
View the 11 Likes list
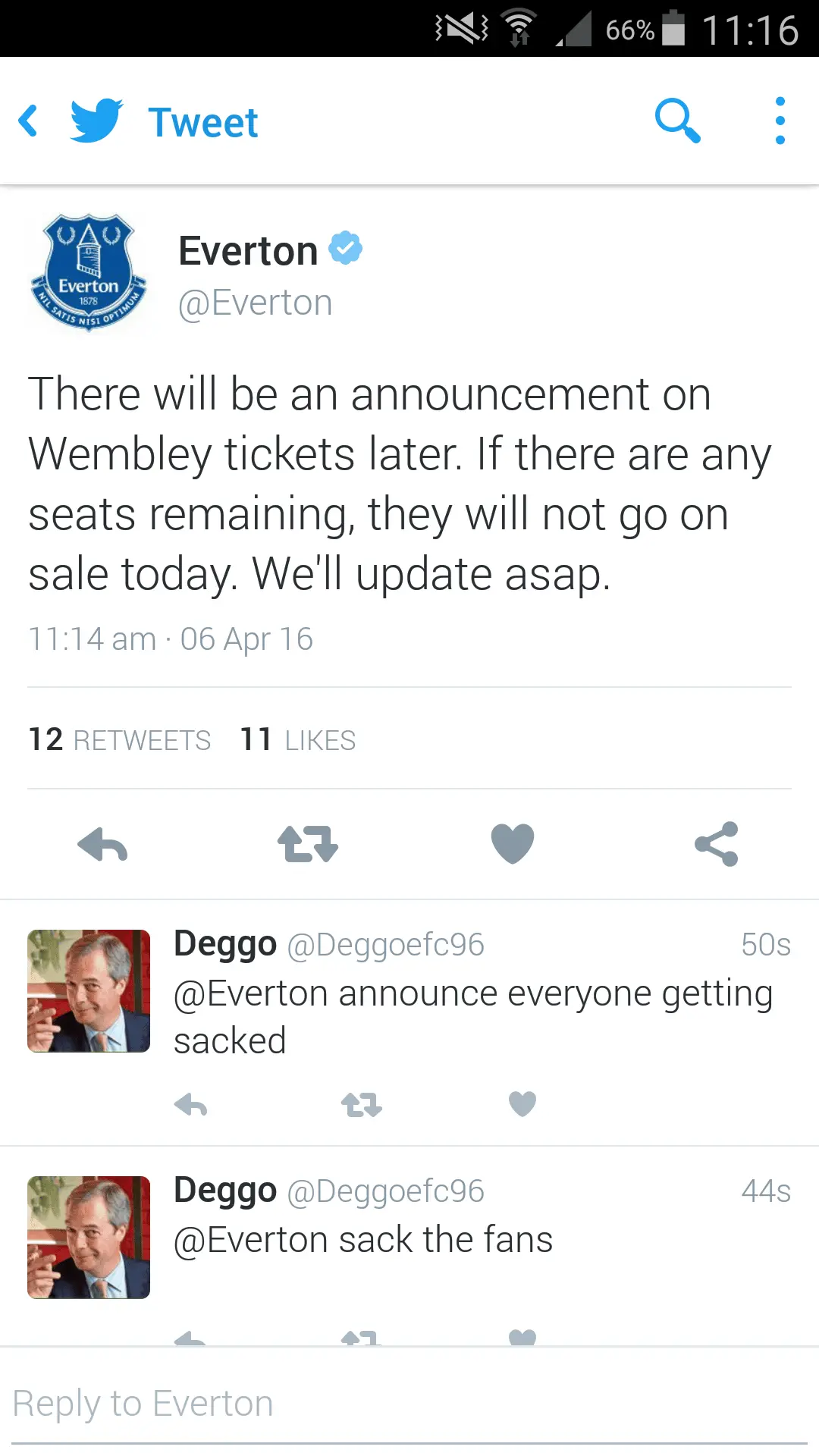(297, 740)
